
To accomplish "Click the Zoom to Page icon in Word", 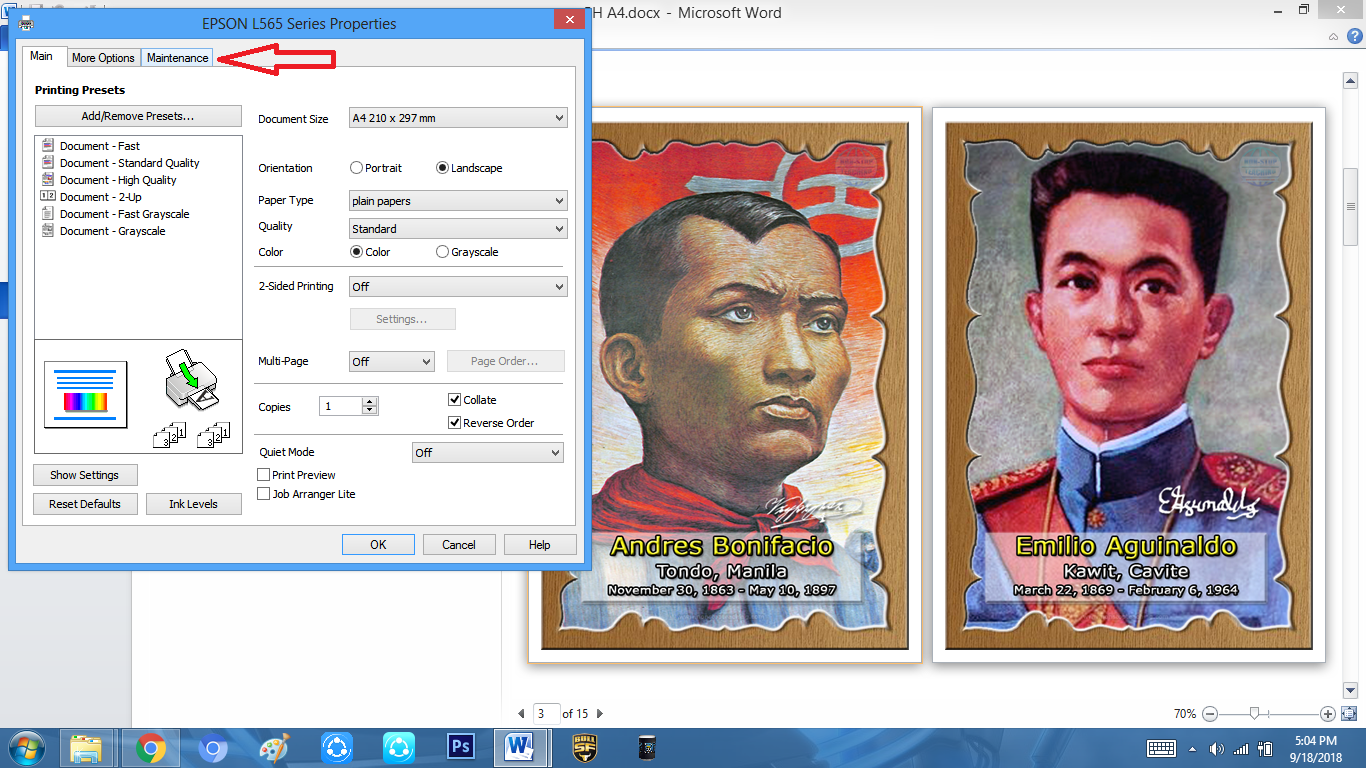I will click(x=1349, y=714).
